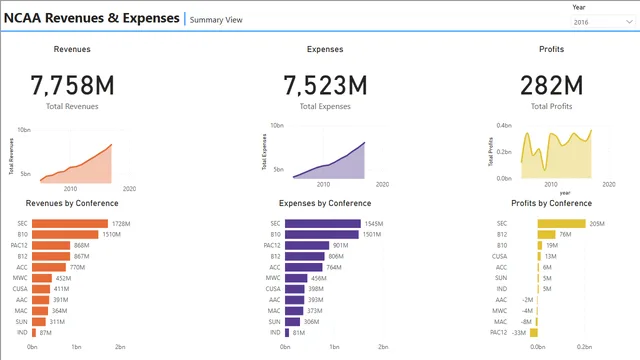
Task: Click the B10 bar in Revenues by Conference
Action: [65, 234]
